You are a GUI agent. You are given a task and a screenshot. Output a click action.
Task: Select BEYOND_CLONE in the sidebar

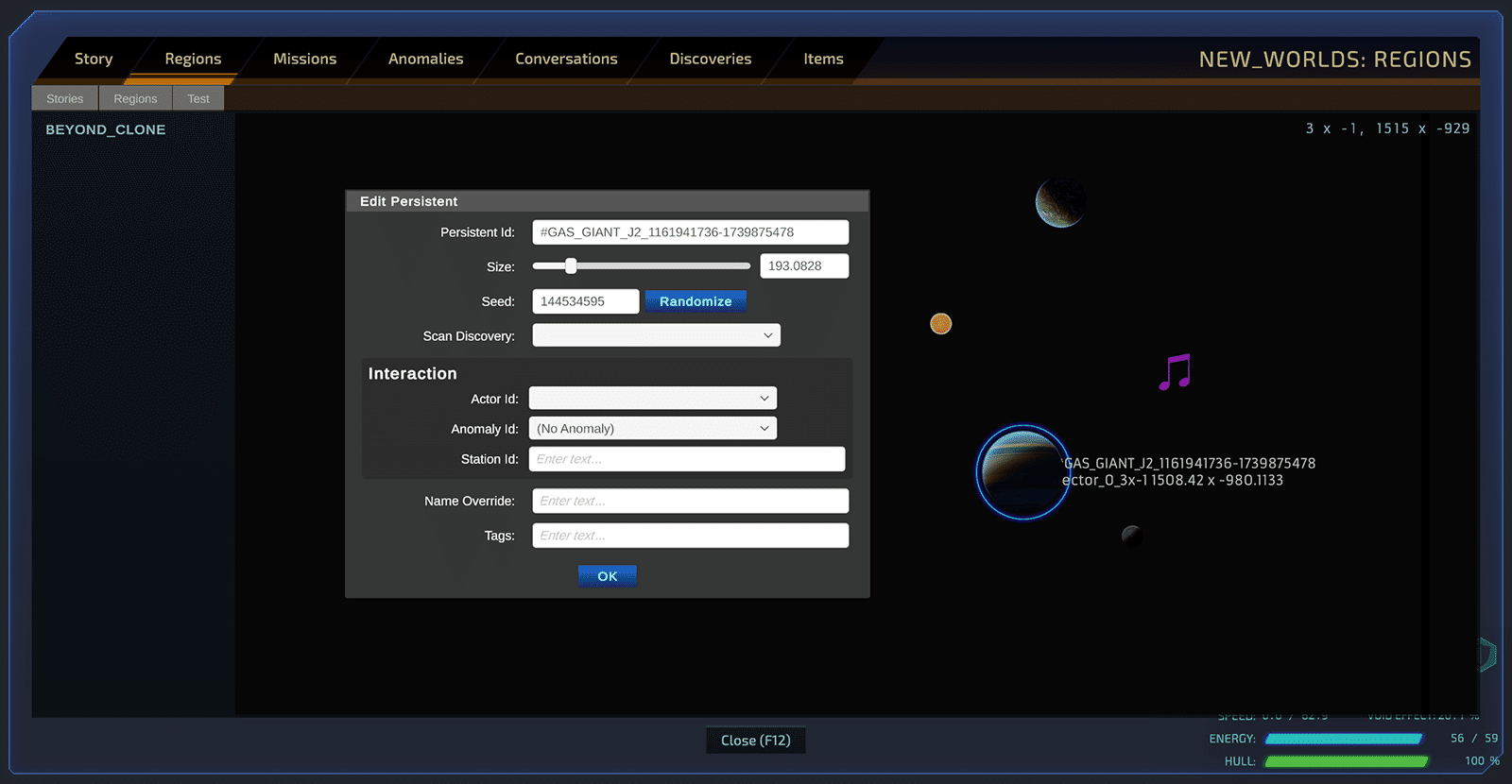pyautogui.click(x=106, y=129)
